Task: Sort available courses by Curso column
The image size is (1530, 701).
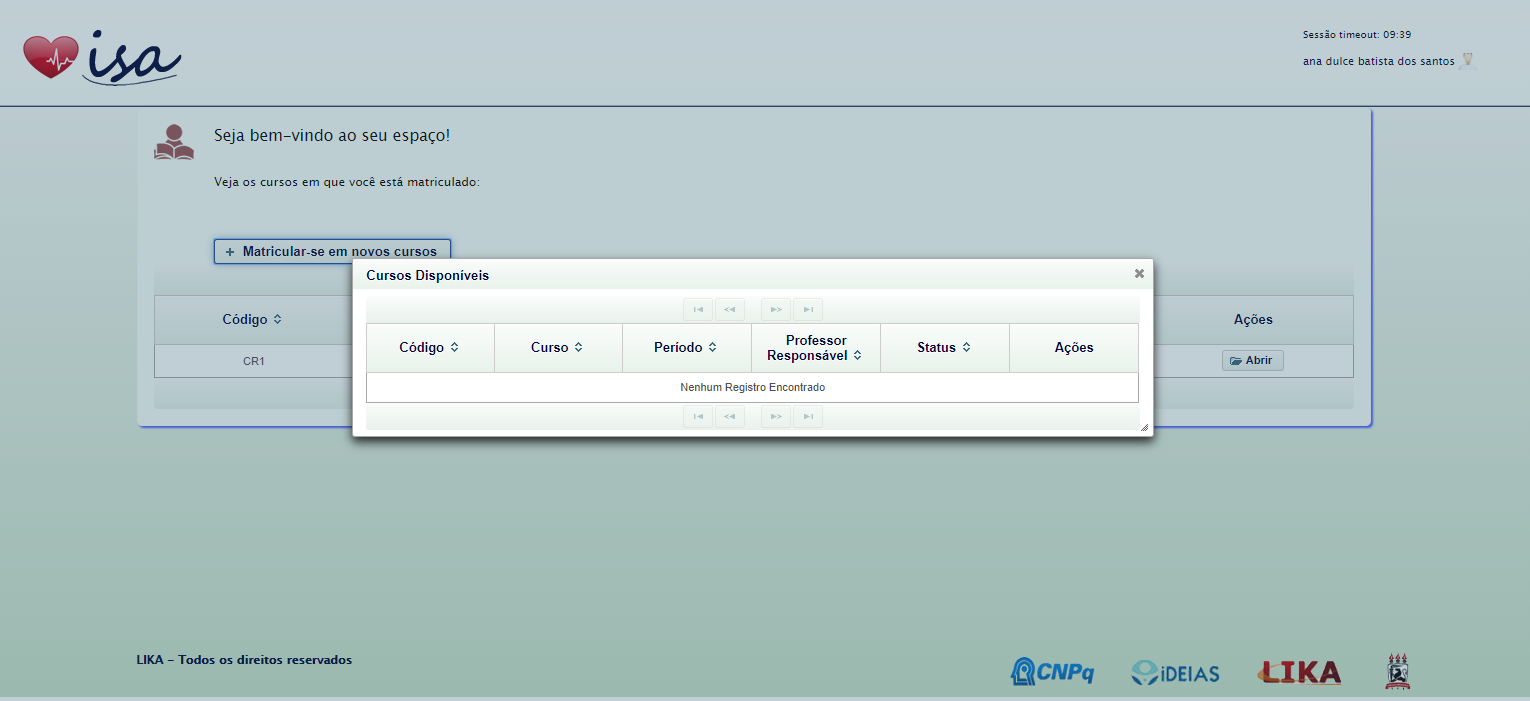Action: [558, 348]
